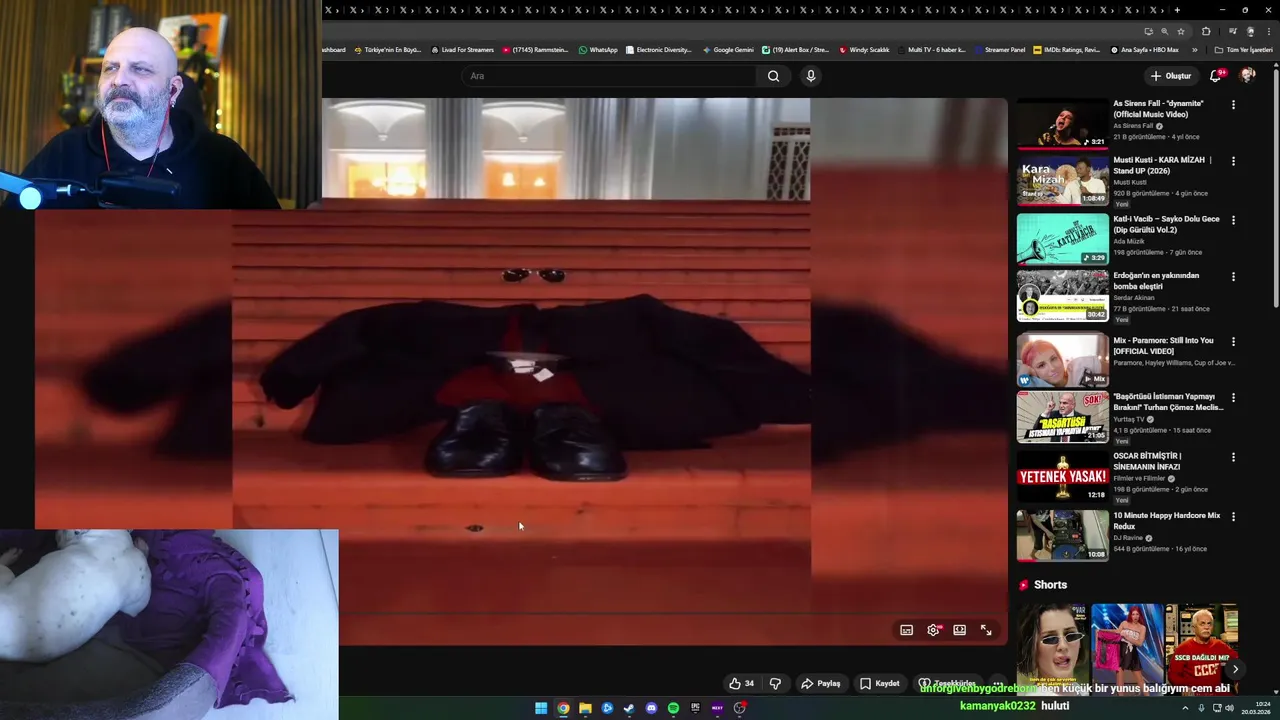Like the video with 34 likes
Viewport: 1280px width, 720px height.
click(741, 684)
